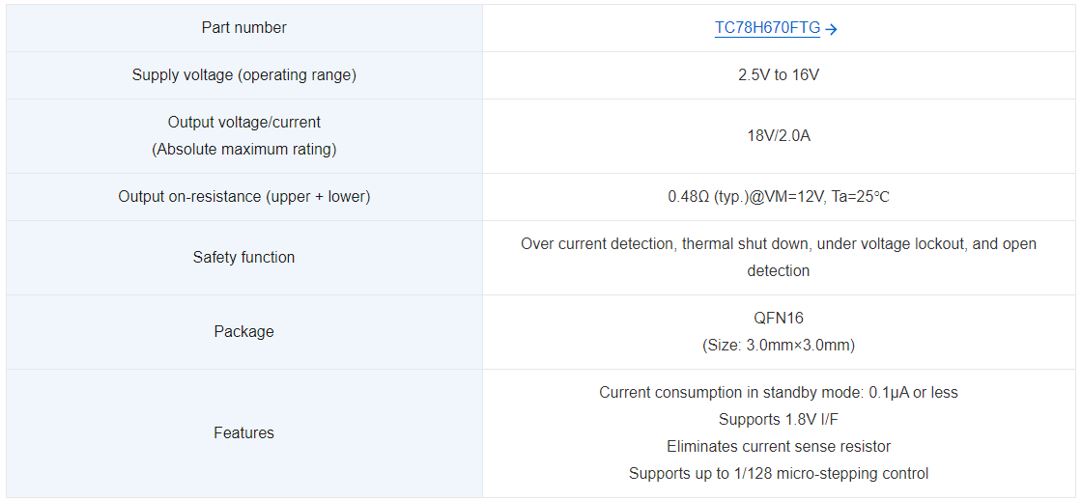
Task: Select the "Output on-resistance (upper + lower)" label
Action: [x=244, y=197]
